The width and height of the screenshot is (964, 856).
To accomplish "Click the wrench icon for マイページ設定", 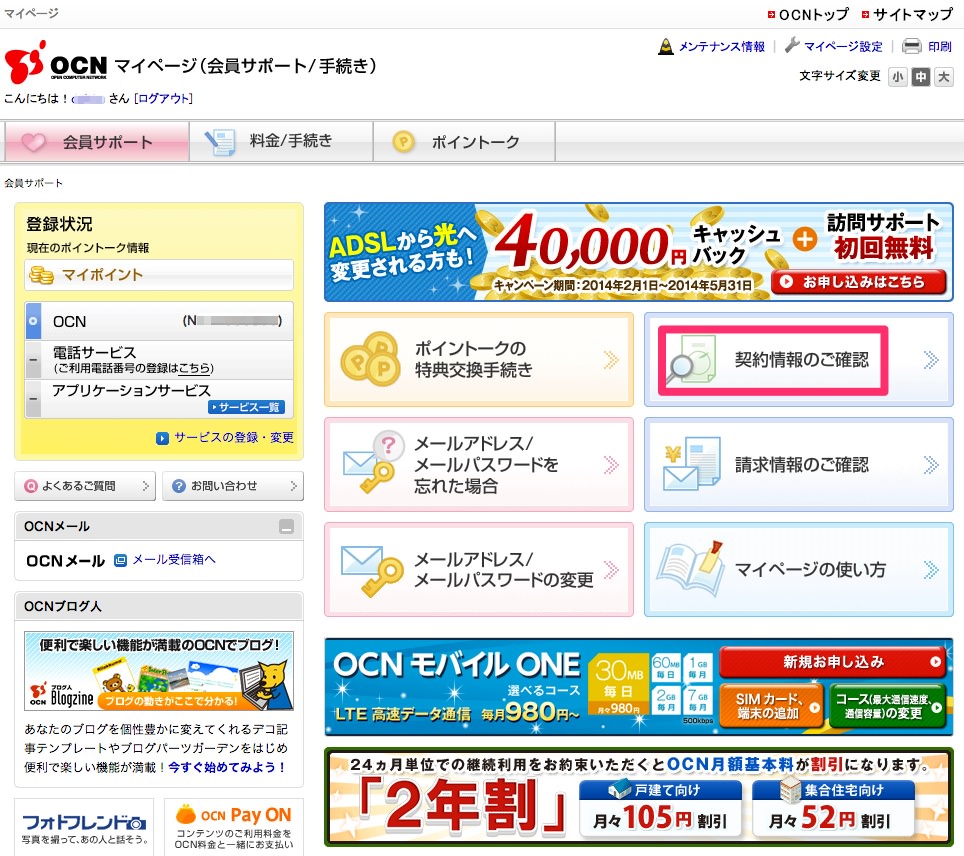I will (x=792, y=46).
